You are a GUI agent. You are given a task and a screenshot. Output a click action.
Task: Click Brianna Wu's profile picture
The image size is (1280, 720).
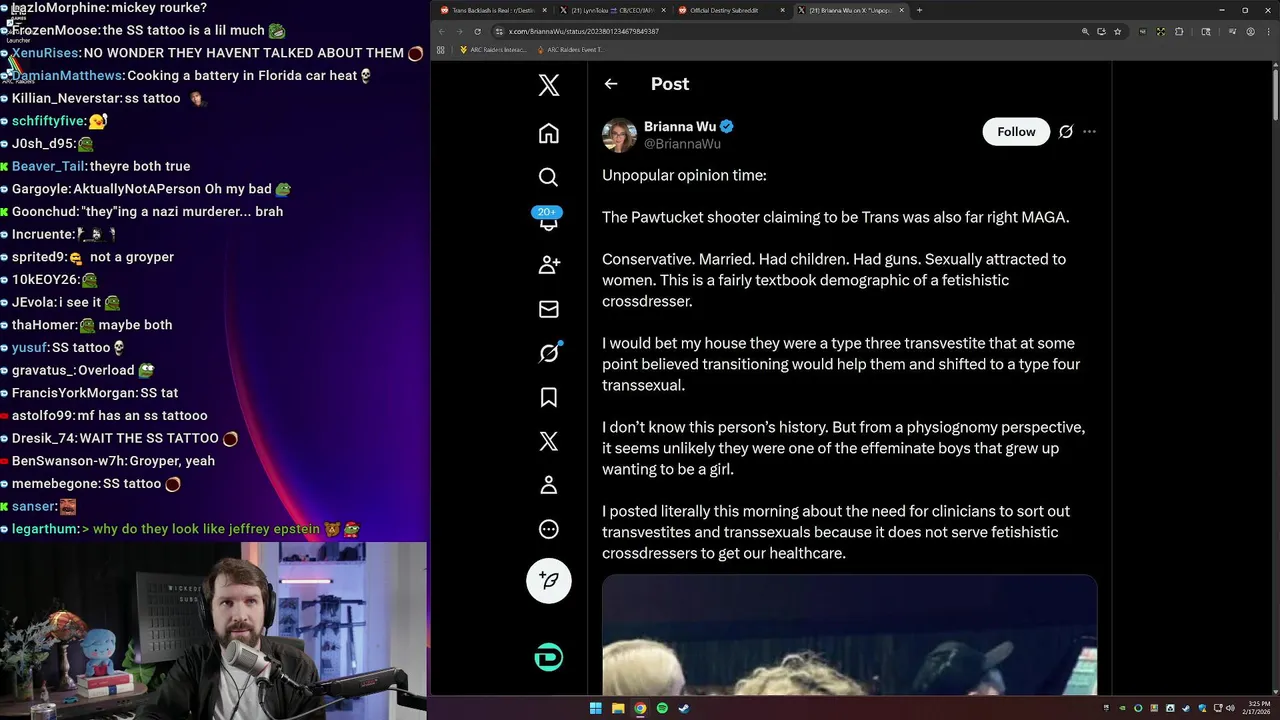(619, 134)
